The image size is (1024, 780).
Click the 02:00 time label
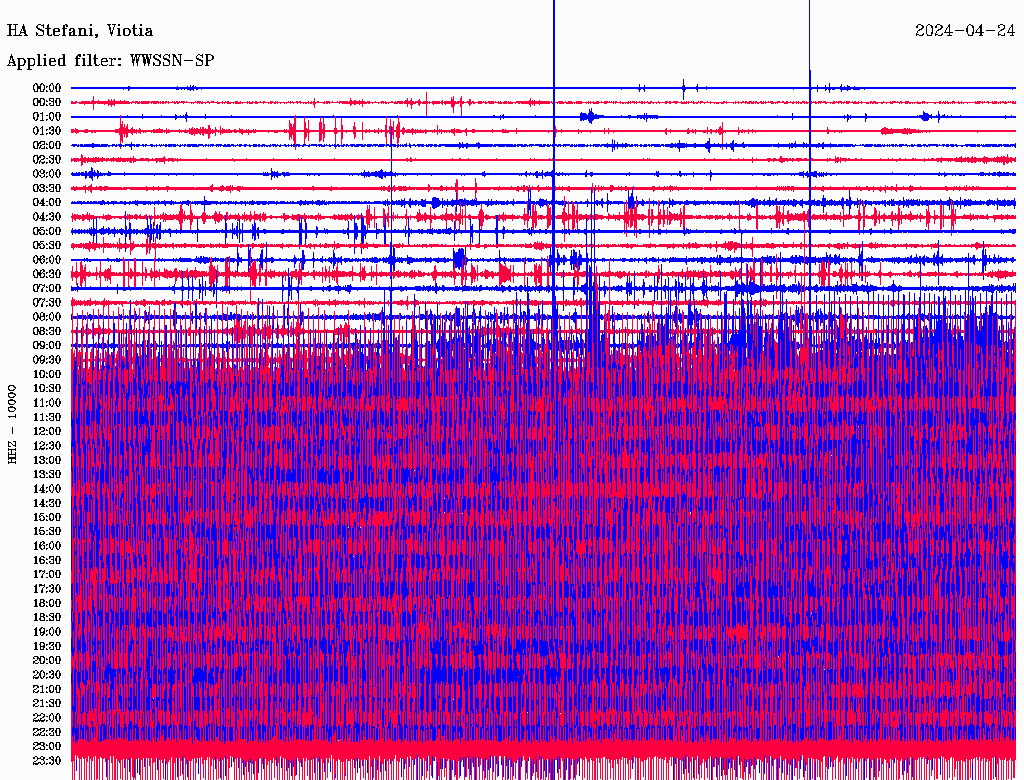(x=47, y=145)
